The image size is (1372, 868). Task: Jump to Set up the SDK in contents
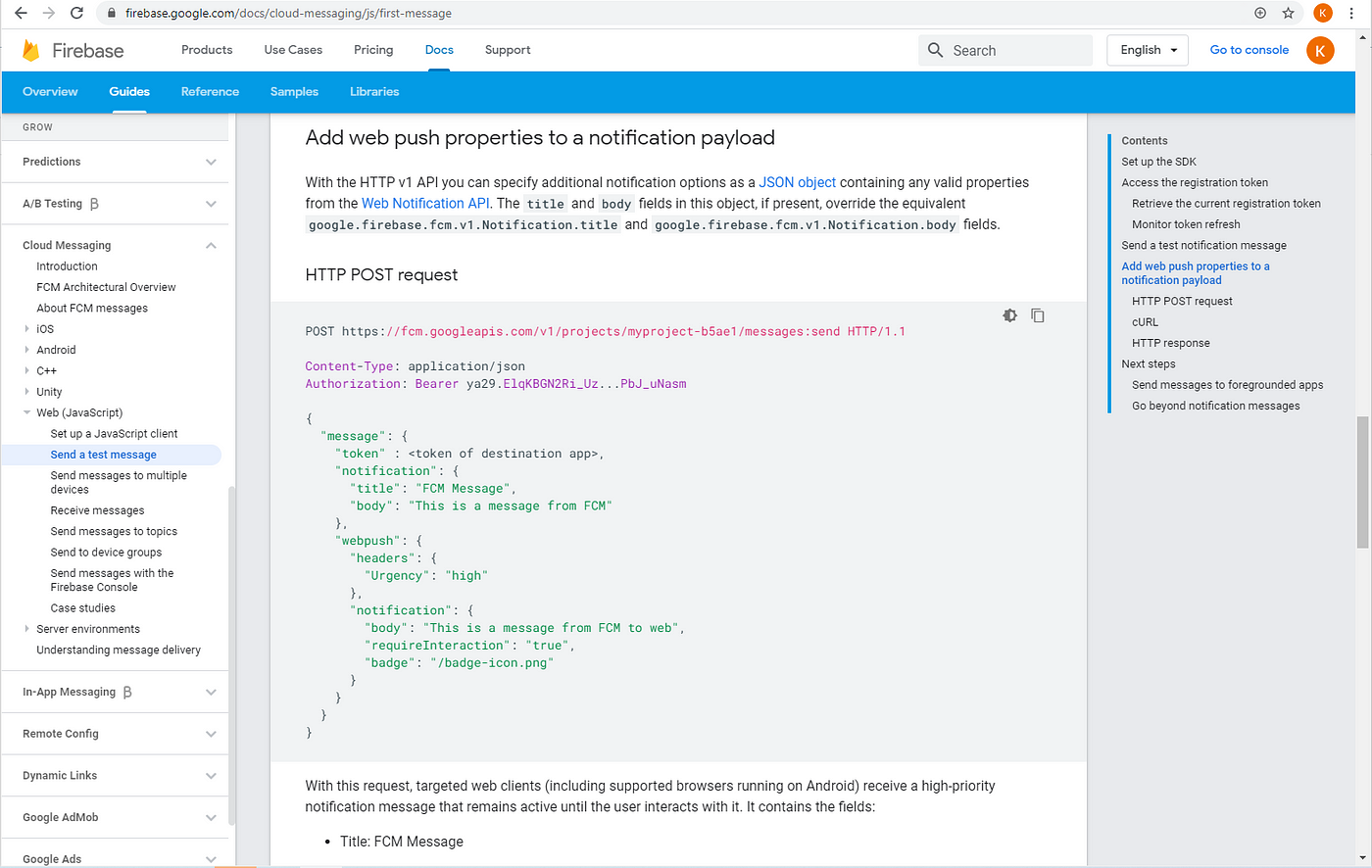tap(1158, 162)
